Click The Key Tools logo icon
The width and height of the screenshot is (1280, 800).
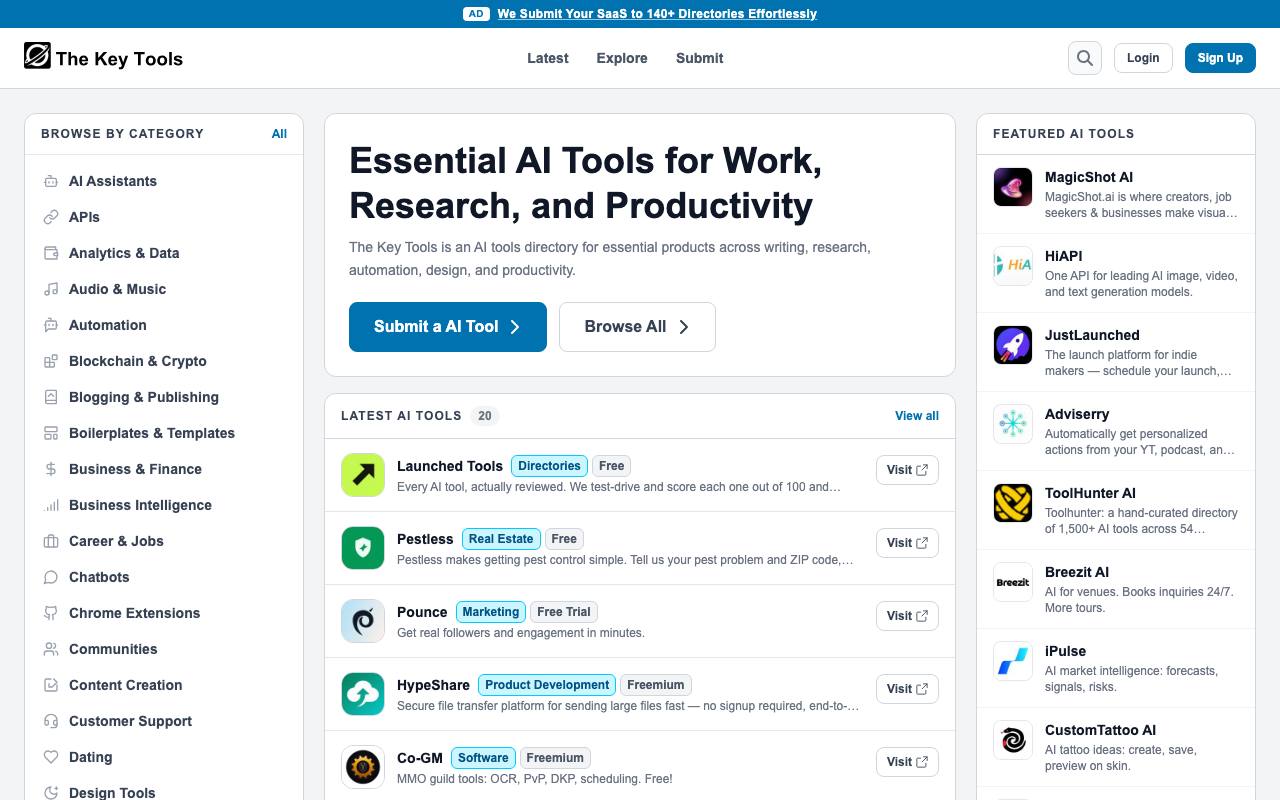tap(37, 56)
